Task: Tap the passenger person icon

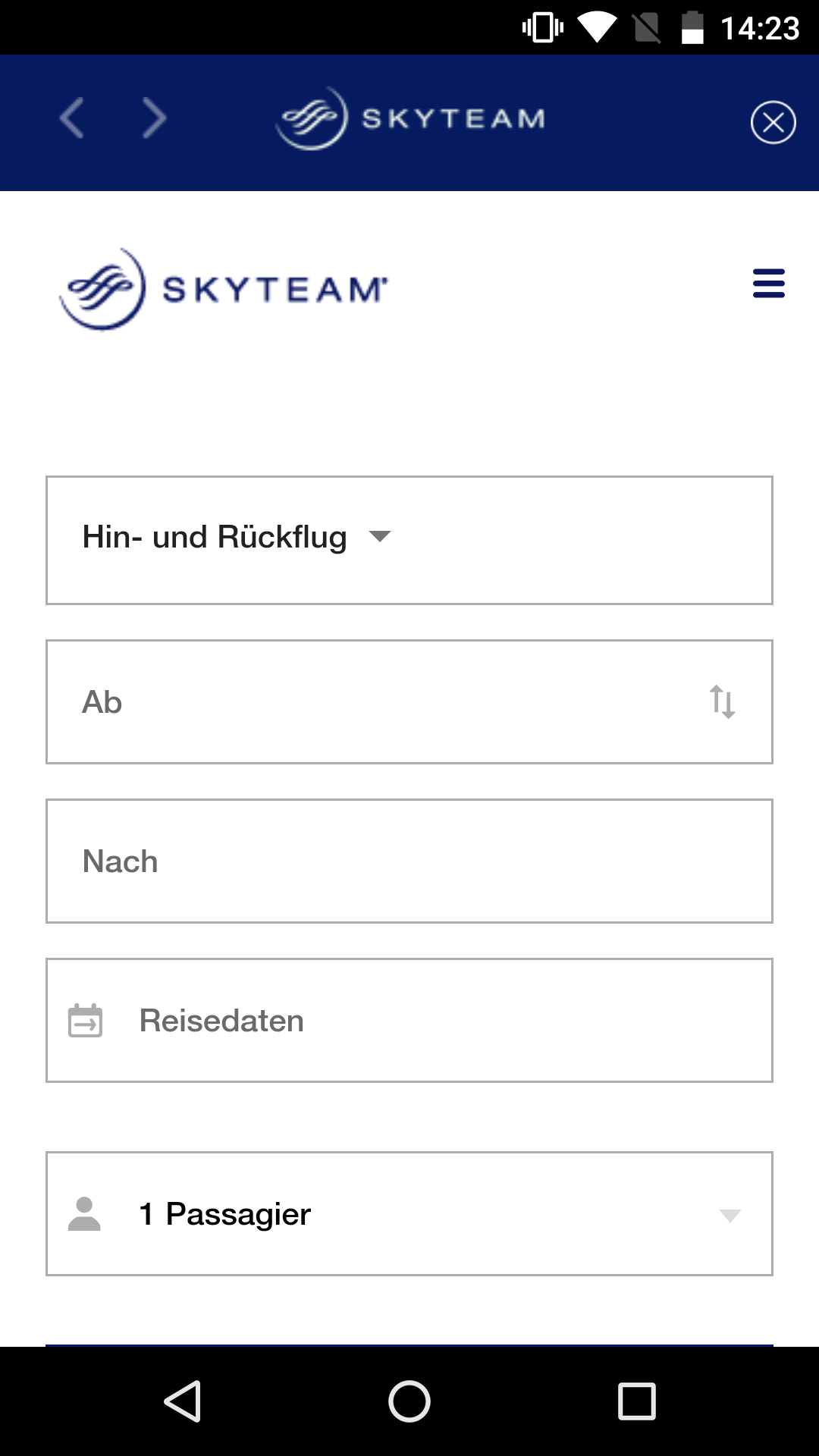Action: pos(84,1214)
